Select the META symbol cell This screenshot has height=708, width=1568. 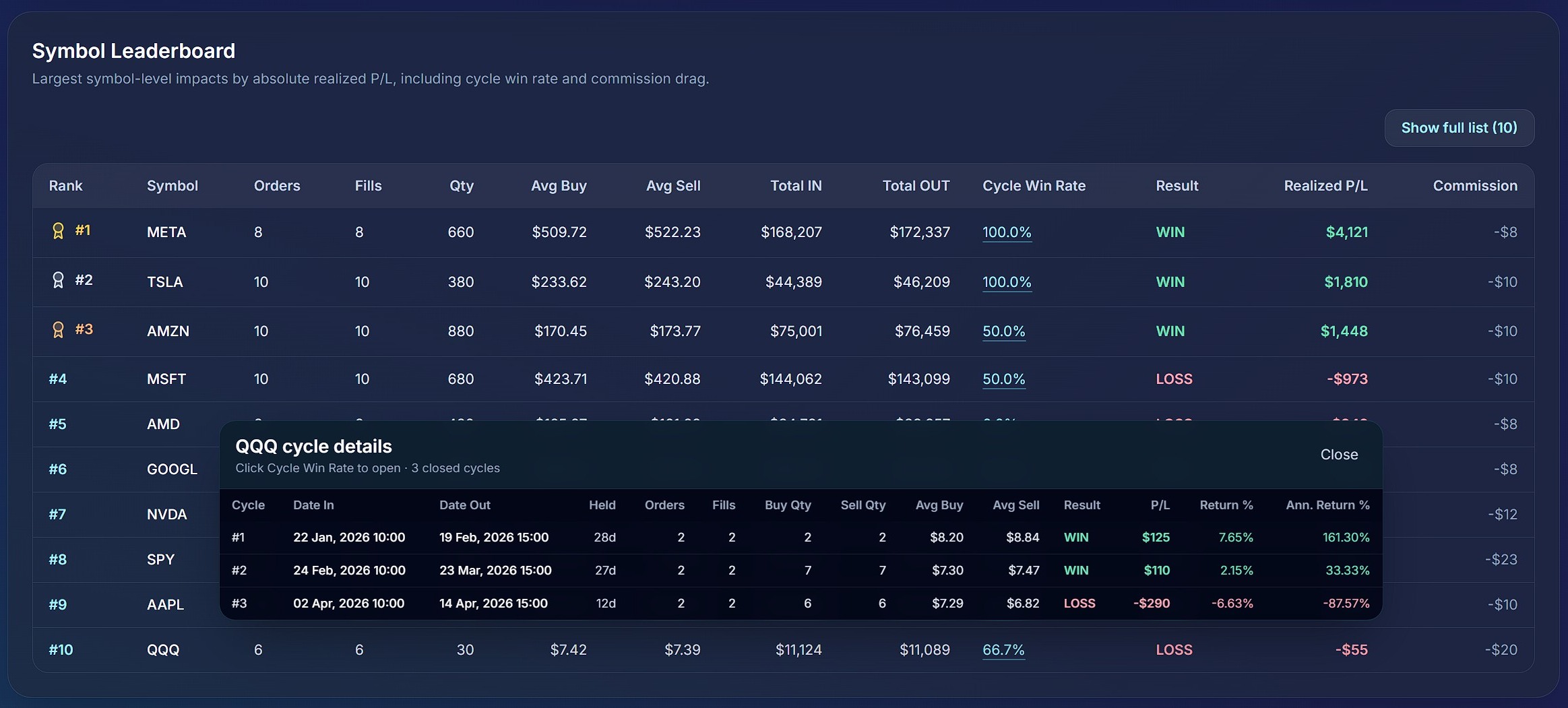coord(166,232)
